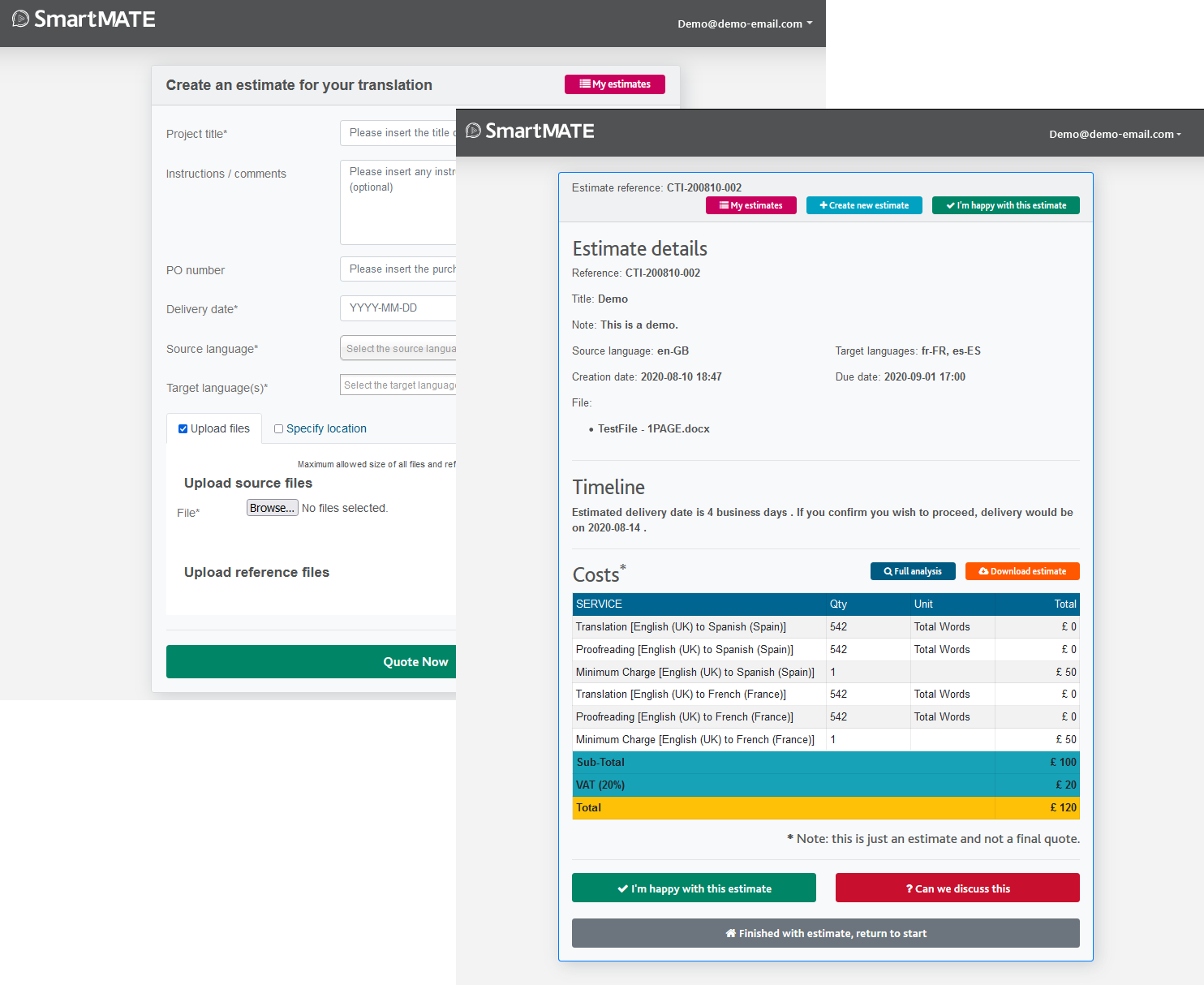Screen dimensions: 1204x985
Task: Open the account dropdown in the left page header
Action: pos(745,24)
